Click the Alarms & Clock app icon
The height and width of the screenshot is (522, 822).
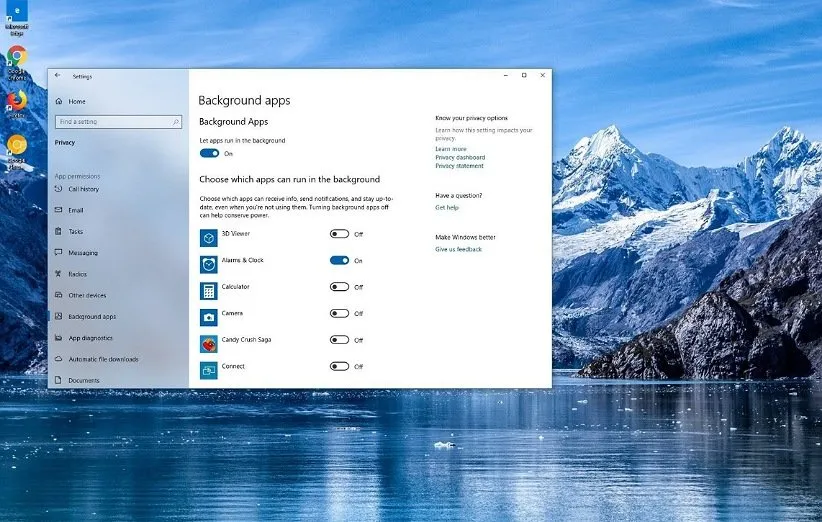pyautogui.click(x=208, y=265)
